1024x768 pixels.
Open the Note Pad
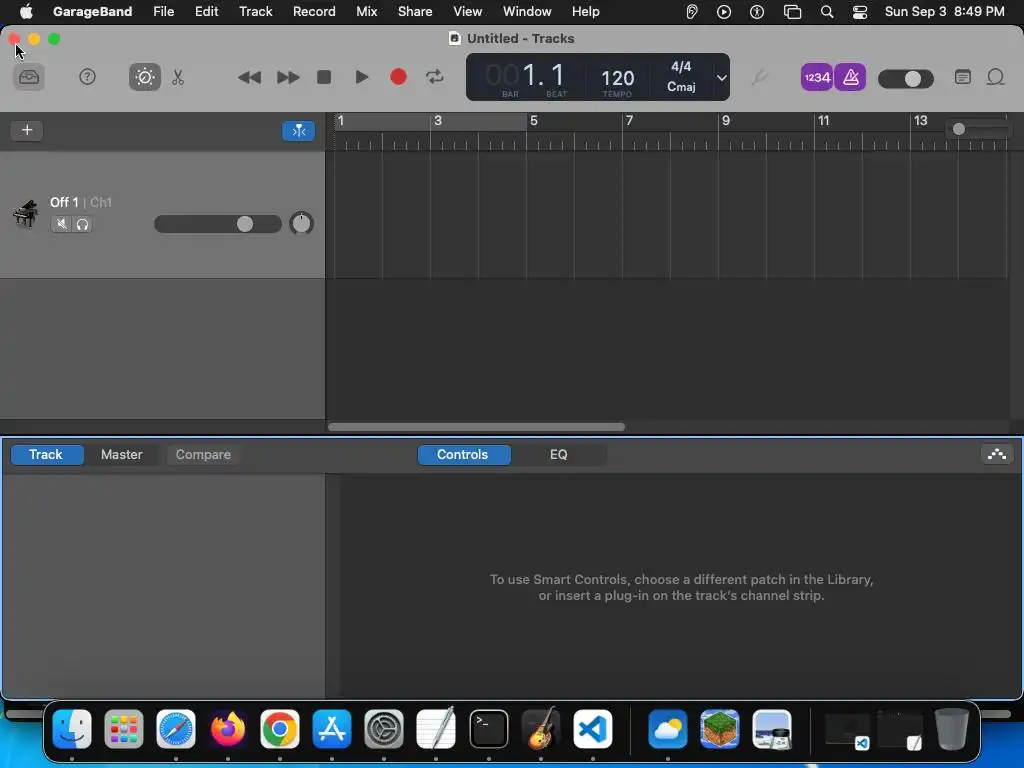963,78
